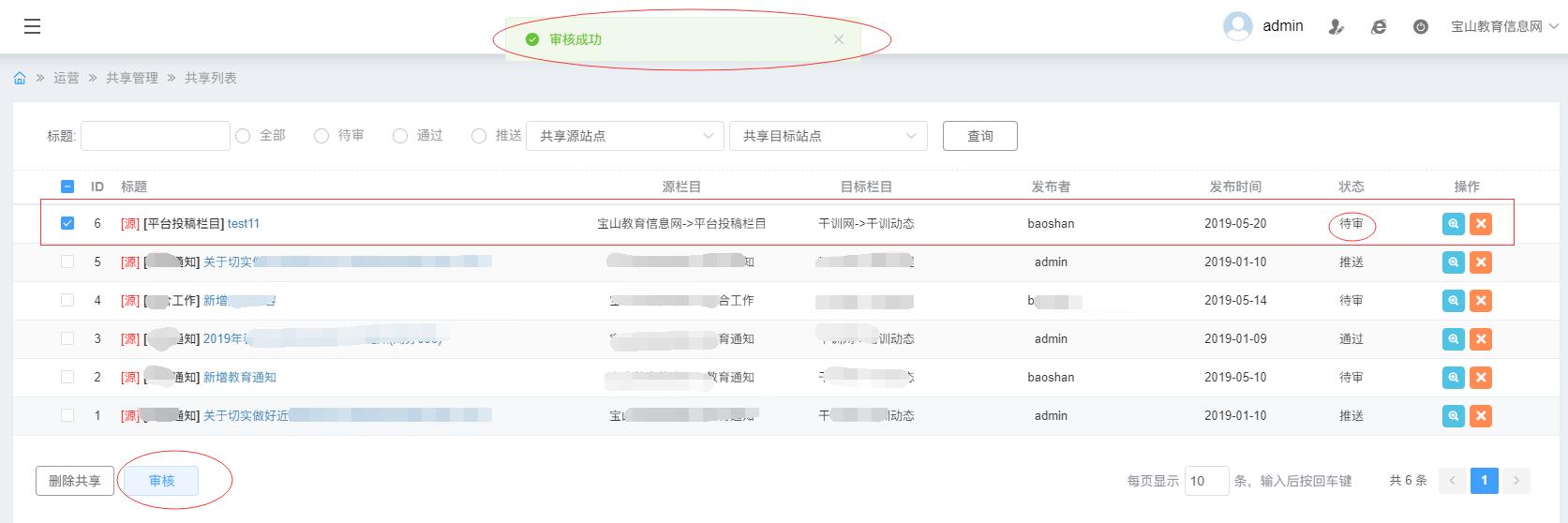Click the power logout icon in header
This screenshot has width=1568, height=523.
1421,27
